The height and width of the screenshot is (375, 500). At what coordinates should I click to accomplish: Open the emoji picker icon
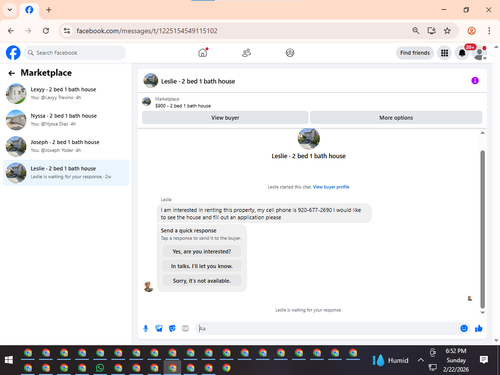click(x=464, y=329)
